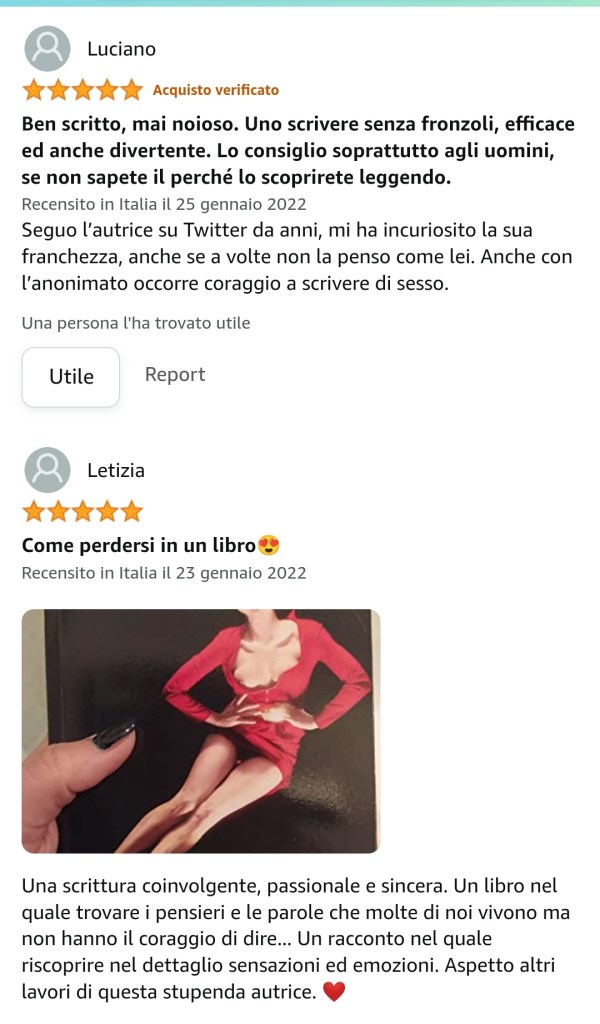This screenshot has height=1024, width=600.
Task: Click the heart-eyes emoji in Letizia's title
Action: coord(268,545)
